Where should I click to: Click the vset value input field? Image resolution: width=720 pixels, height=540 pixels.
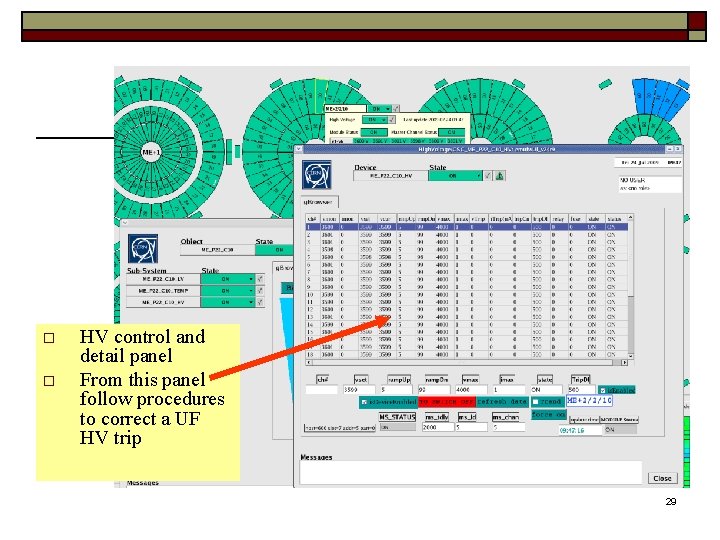tap(359, 389)
